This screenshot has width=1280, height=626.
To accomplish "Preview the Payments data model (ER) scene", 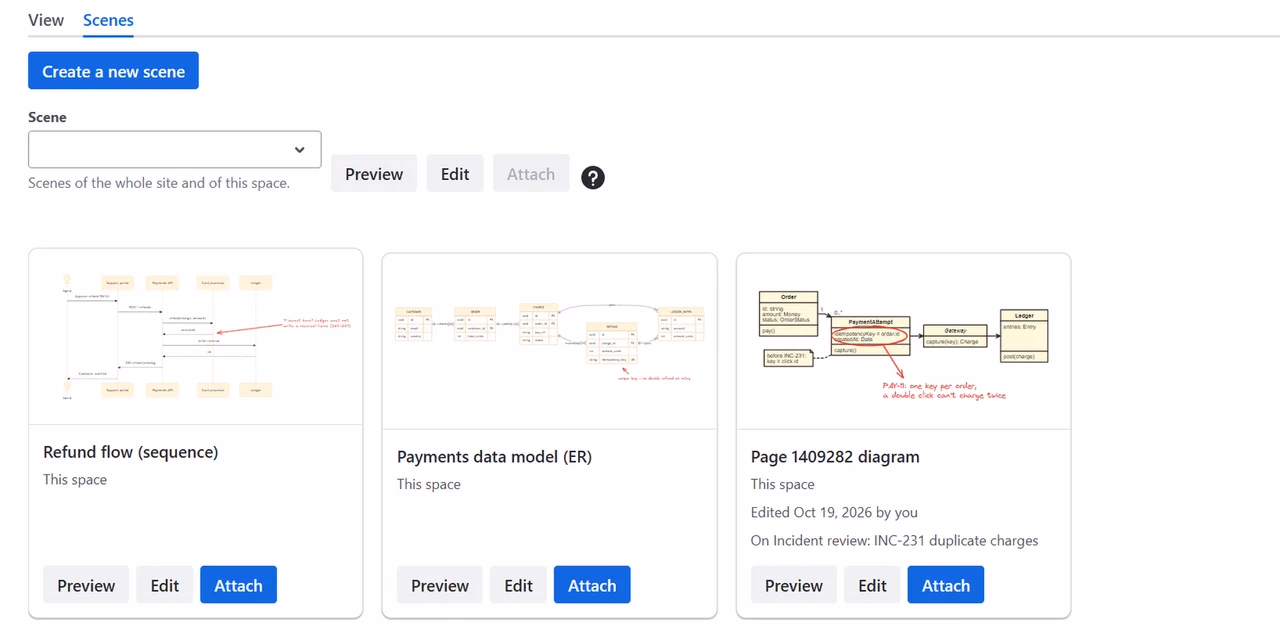I will pyautogui.click(x=440, y=585).
